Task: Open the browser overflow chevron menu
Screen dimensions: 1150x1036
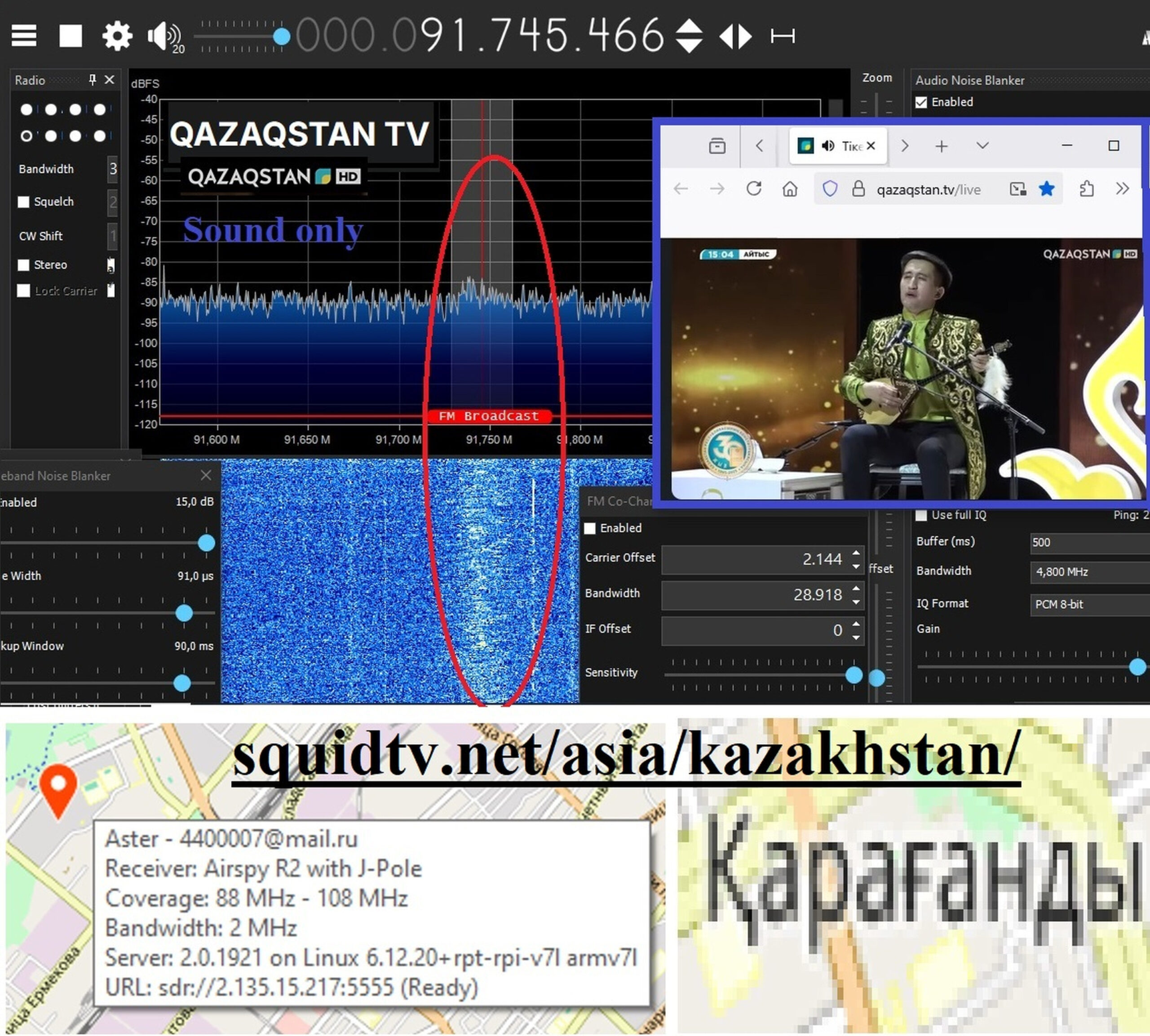Action: pos(1122,189)
